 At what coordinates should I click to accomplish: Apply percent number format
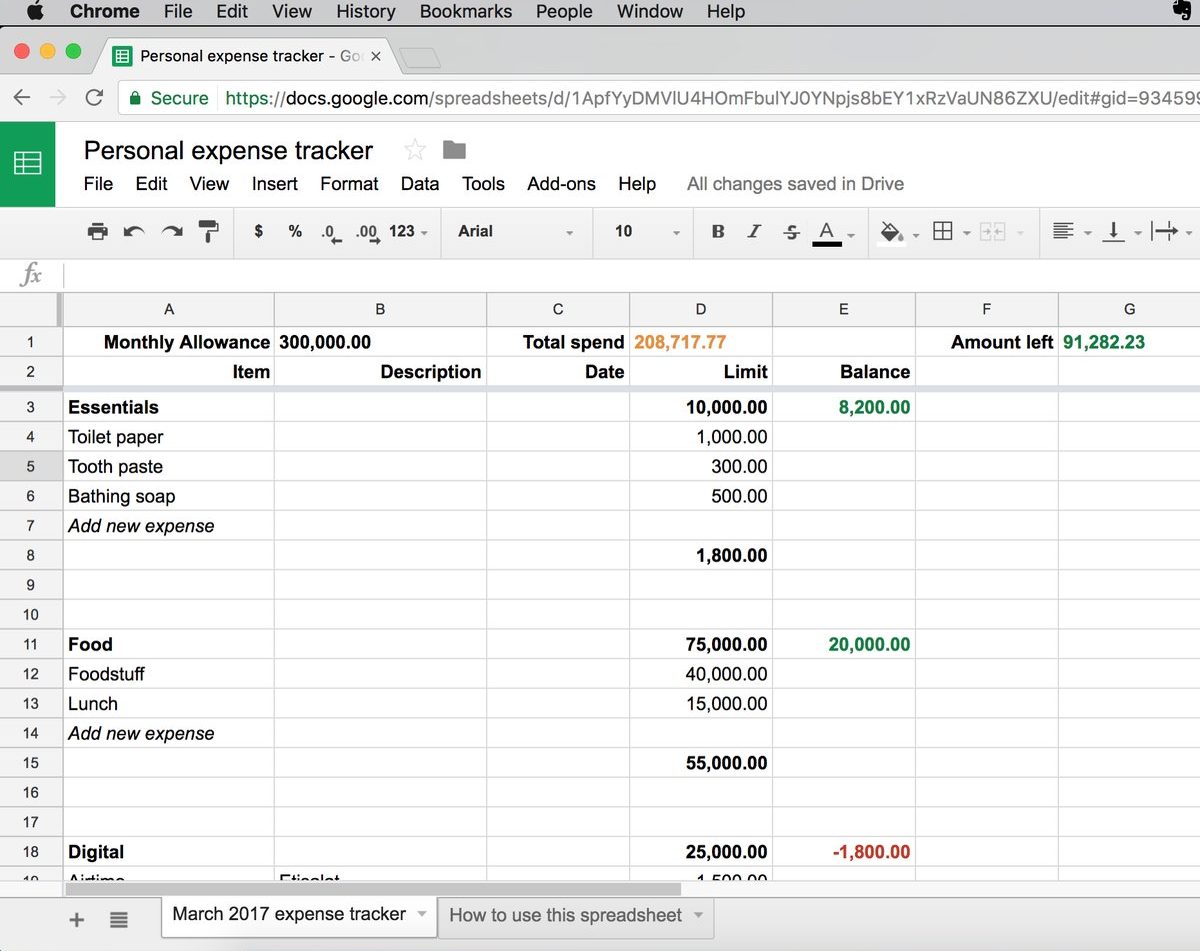coord(295,231)
